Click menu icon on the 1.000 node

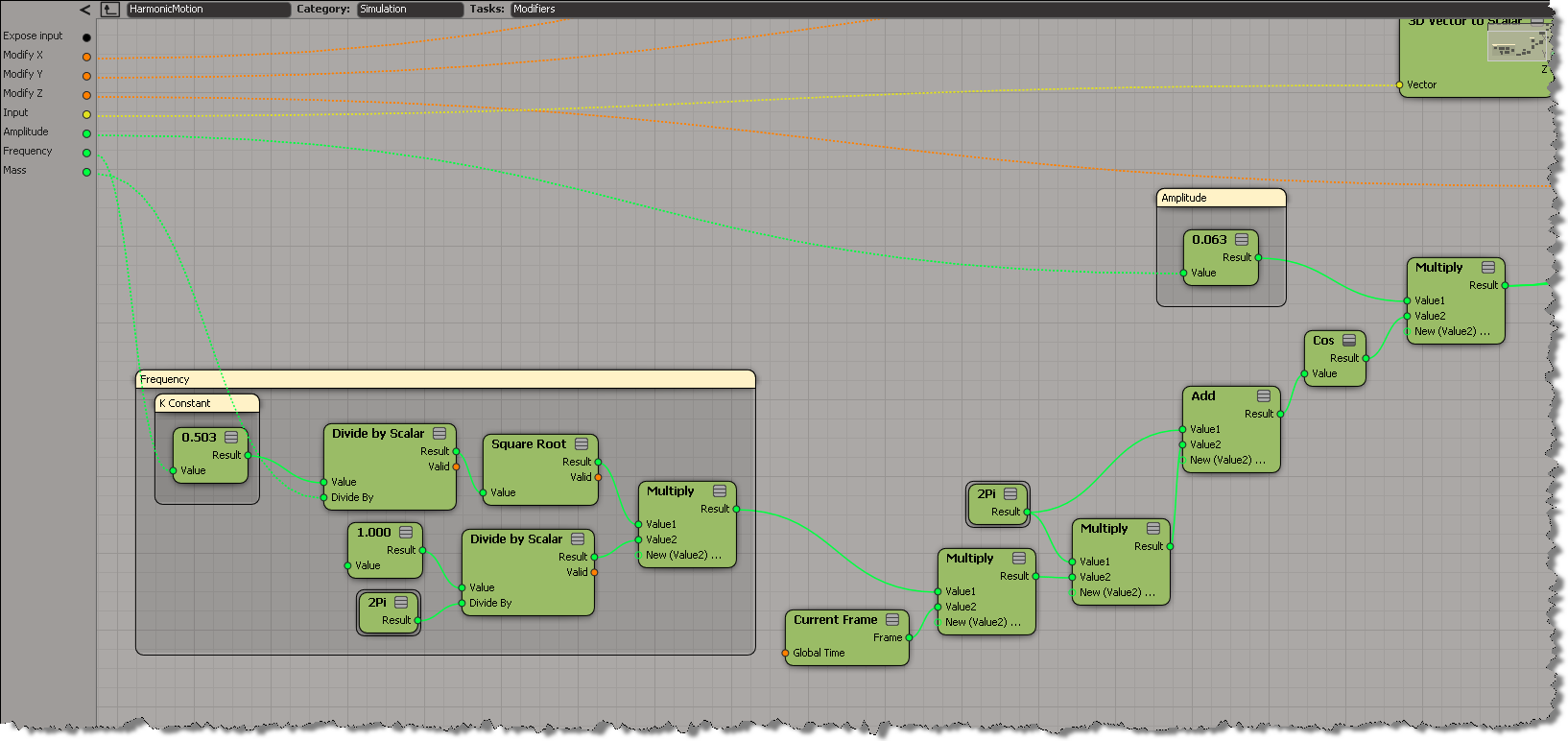[x=406, y=533]
